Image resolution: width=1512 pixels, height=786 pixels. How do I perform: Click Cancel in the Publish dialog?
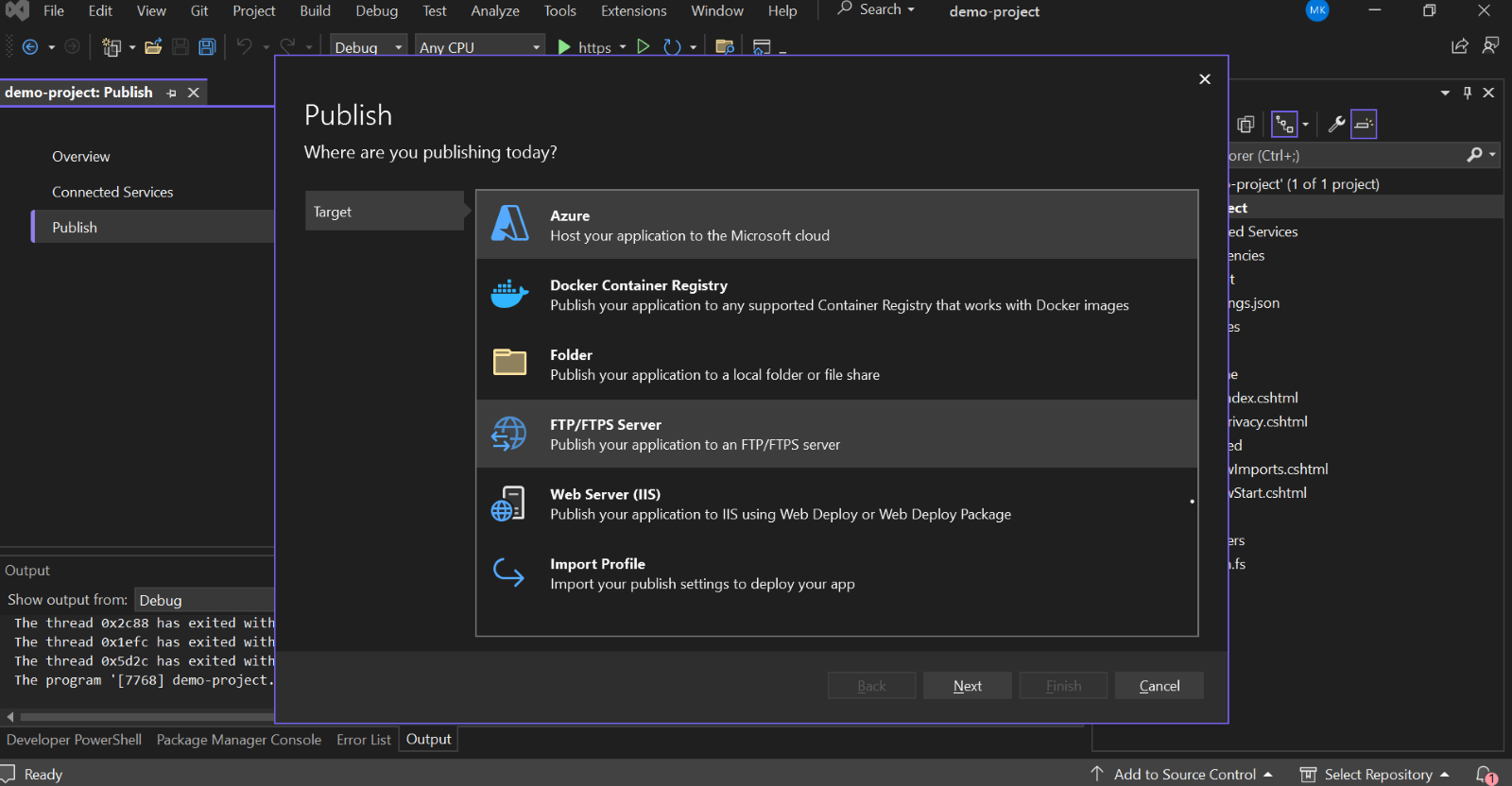point(1160,686)
